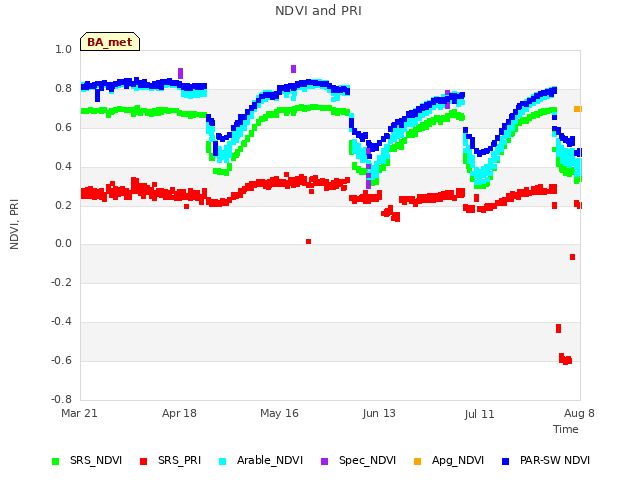This screenshot has width=640, height=480.
Task: Click the Aug 8 date tick label
Action: (579, 413)
